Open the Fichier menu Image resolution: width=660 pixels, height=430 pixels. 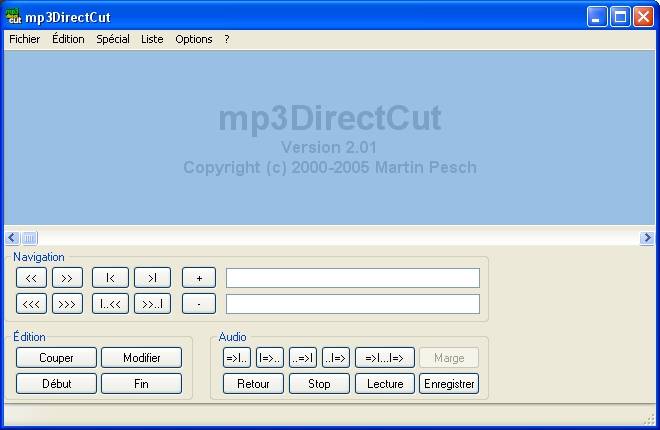[x=24, y=39]
